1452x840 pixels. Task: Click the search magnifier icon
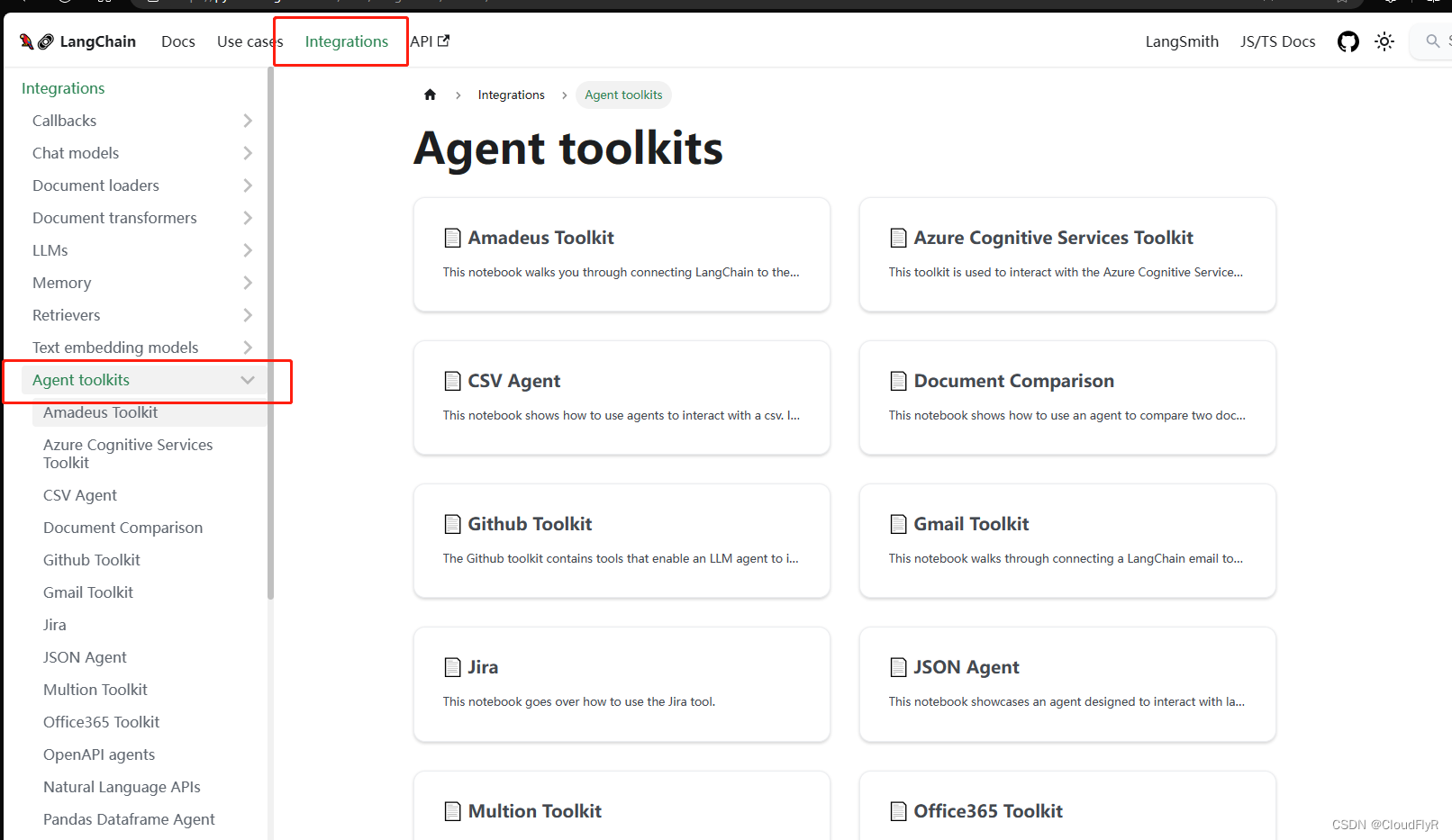pyautogui.click(x=1432, y=41)
